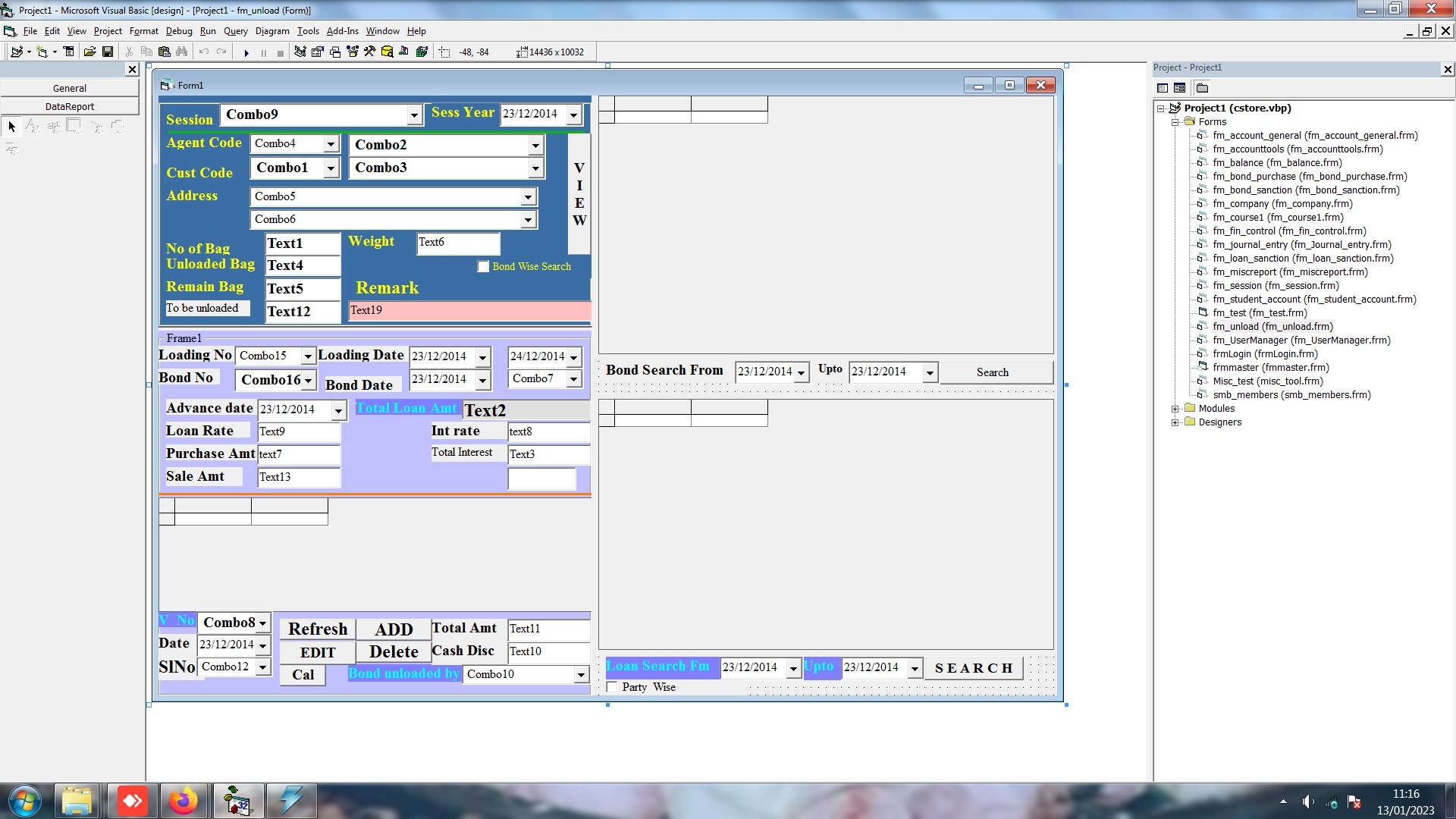Viewport: 1456px width, 819px height.
Task: Click the Menu Editor toolbar icon
Action: 68,52
